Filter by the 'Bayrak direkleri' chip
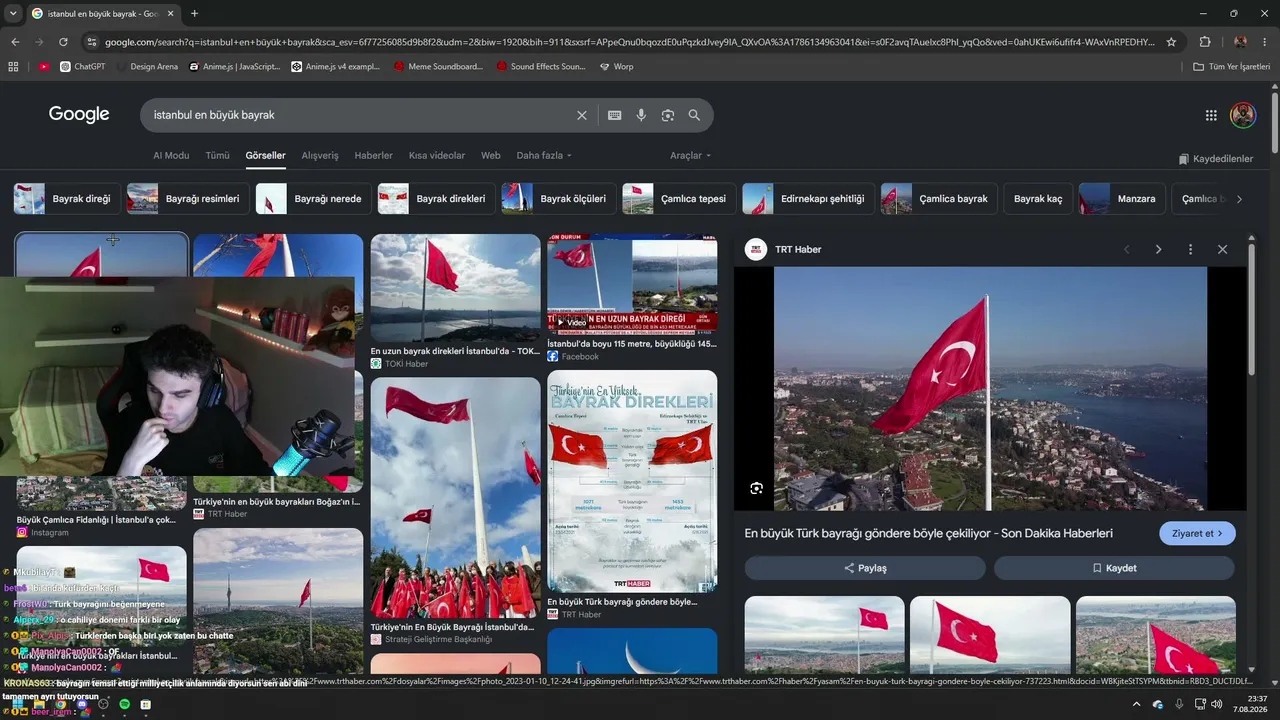The width and height of the screenshot is (1280, 720). coord(436,199)
